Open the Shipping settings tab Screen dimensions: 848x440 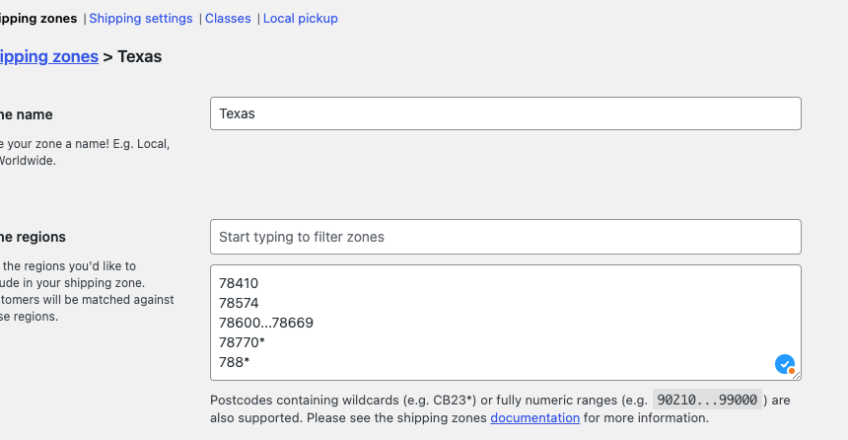pyautogui.click(x=141, y=18)
